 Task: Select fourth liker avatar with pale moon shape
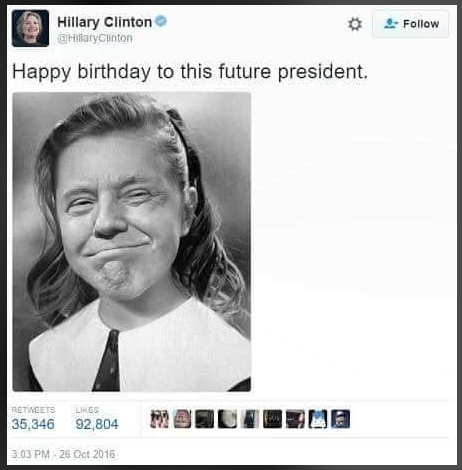pos(227,419)
